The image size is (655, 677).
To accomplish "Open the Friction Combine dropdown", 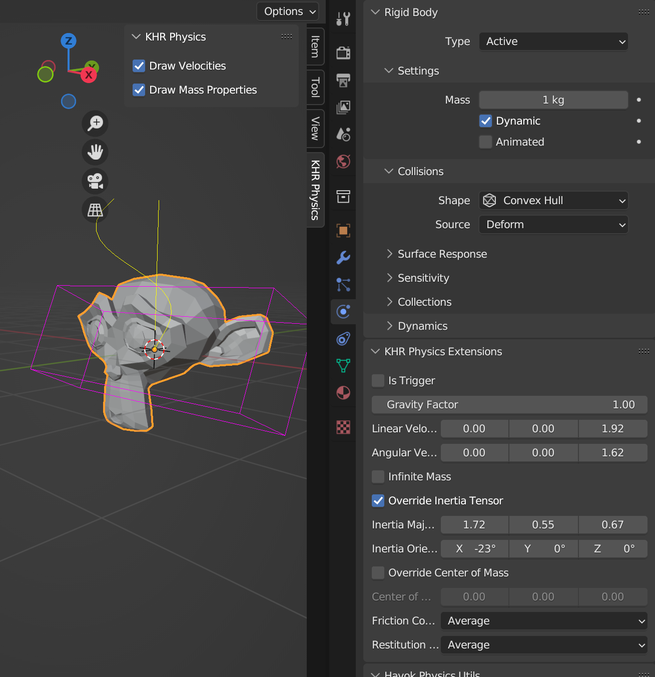I will (x=544, y=621).
